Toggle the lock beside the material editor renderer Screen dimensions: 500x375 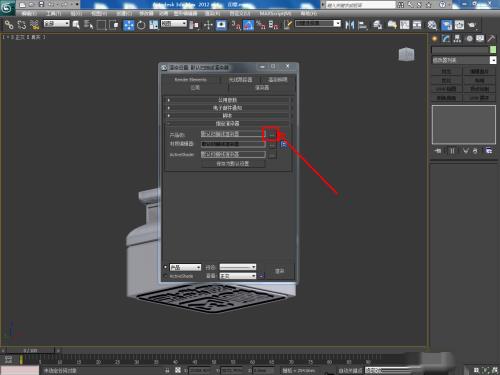pos(284,144)
